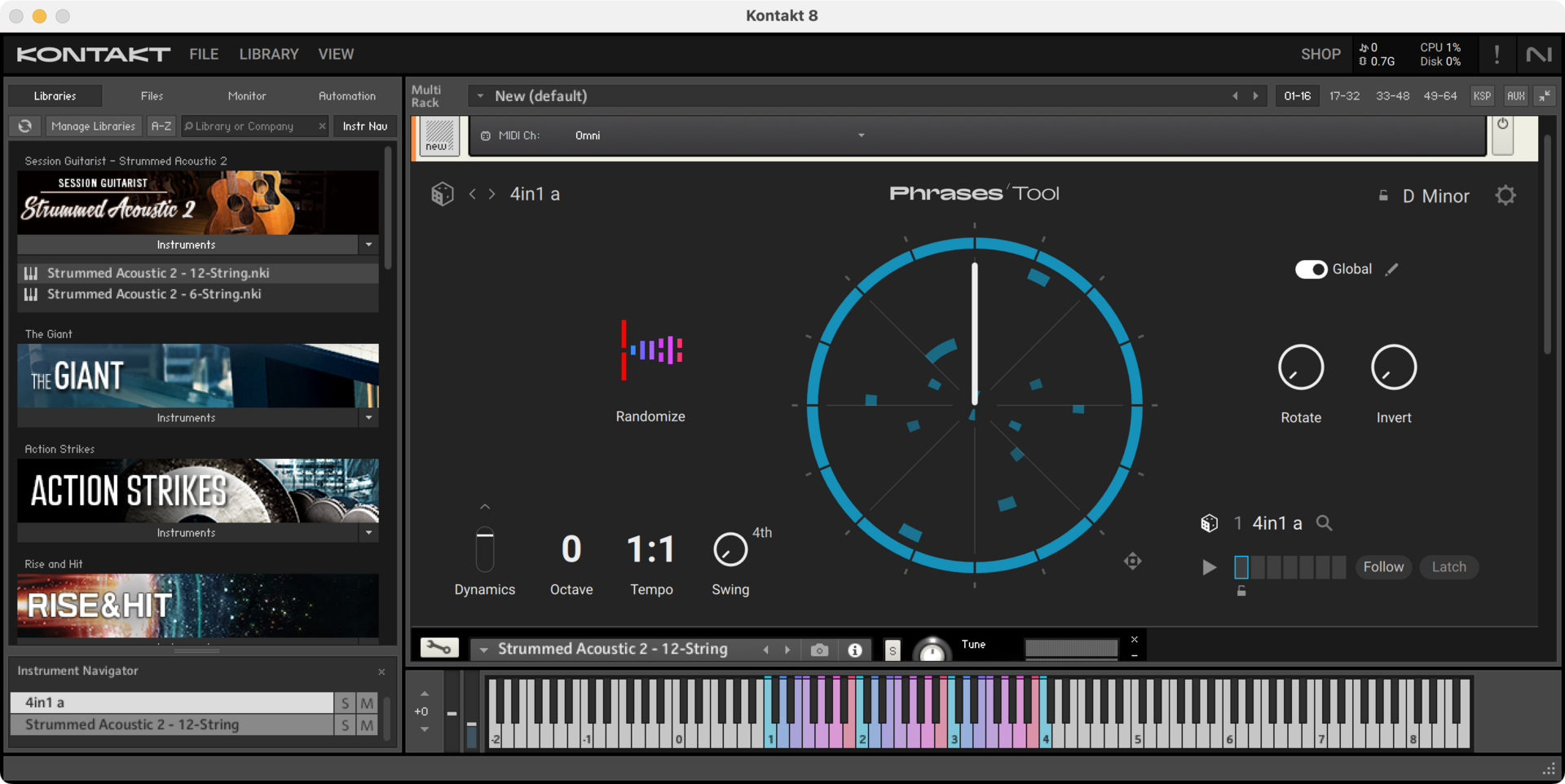Click the Native Instruments logo icon
Image resolution: width=1565 pixels, height=784 pixels.
(1539, 55)
